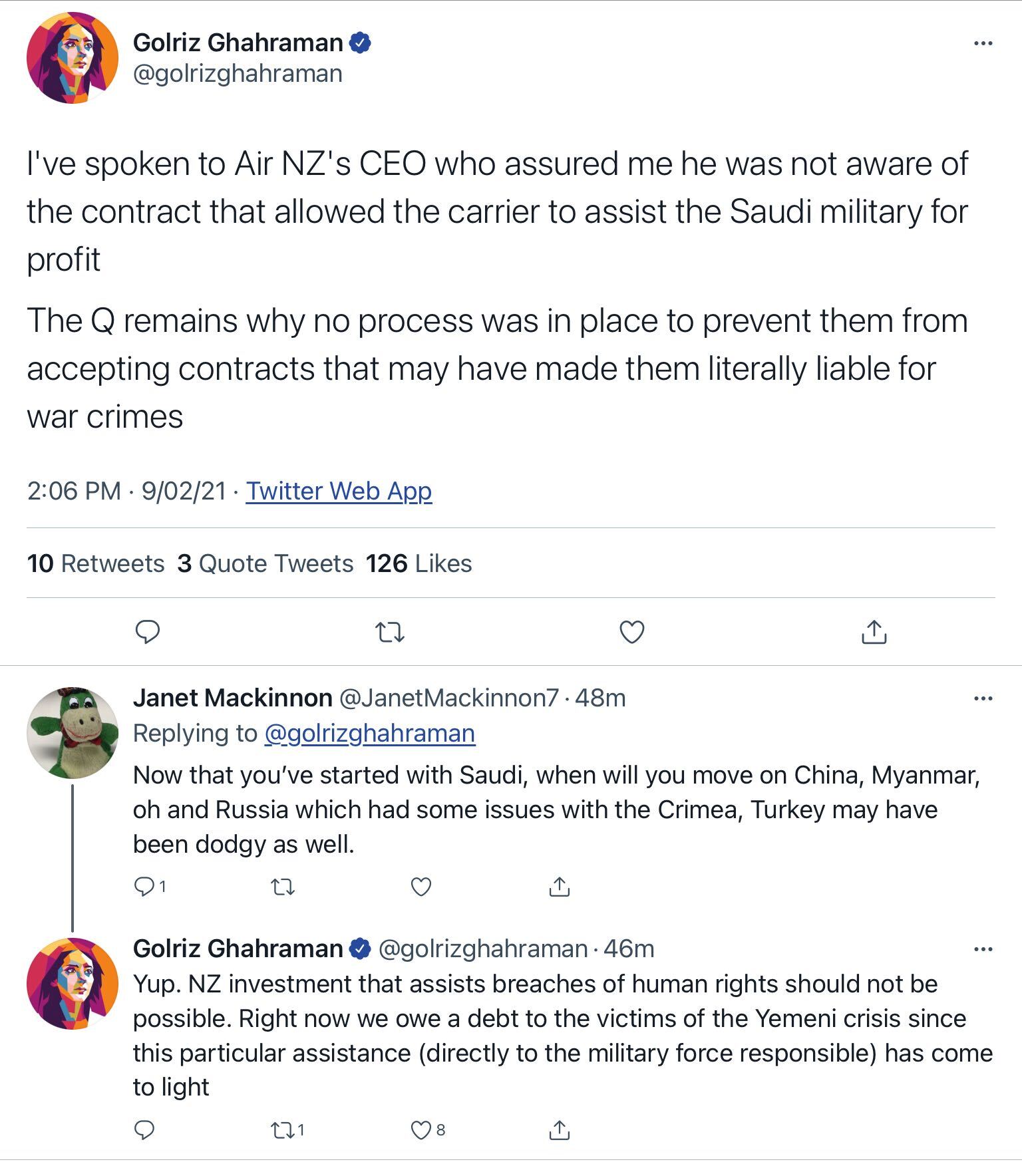The image size is (1022, 1176).
Task: Like Golriz's reply with 8 likes
Action: 421,1129
